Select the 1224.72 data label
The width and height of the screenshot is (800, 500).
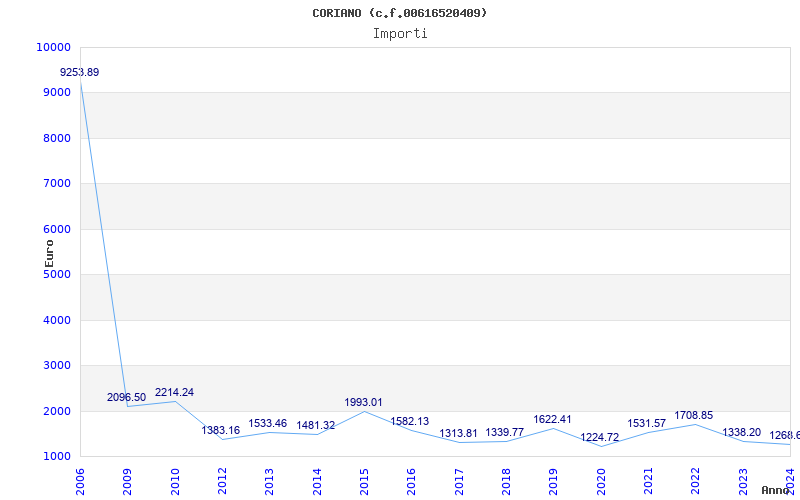tap(599, 437)
